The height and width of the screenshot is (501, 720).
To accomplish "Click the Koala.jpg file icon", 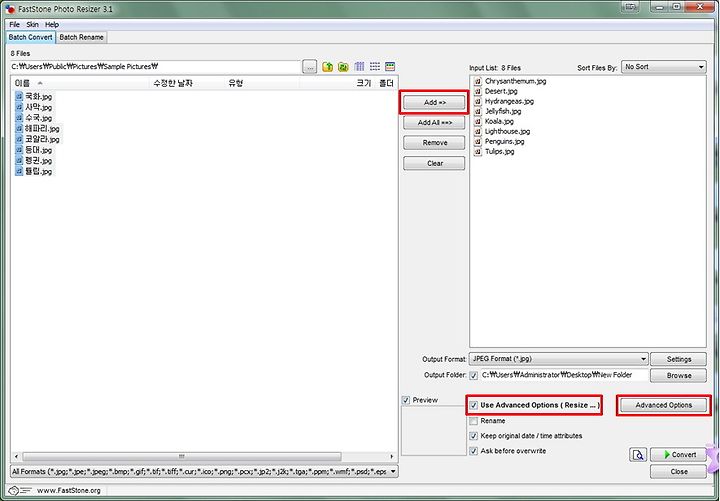I will coord(478,122).
